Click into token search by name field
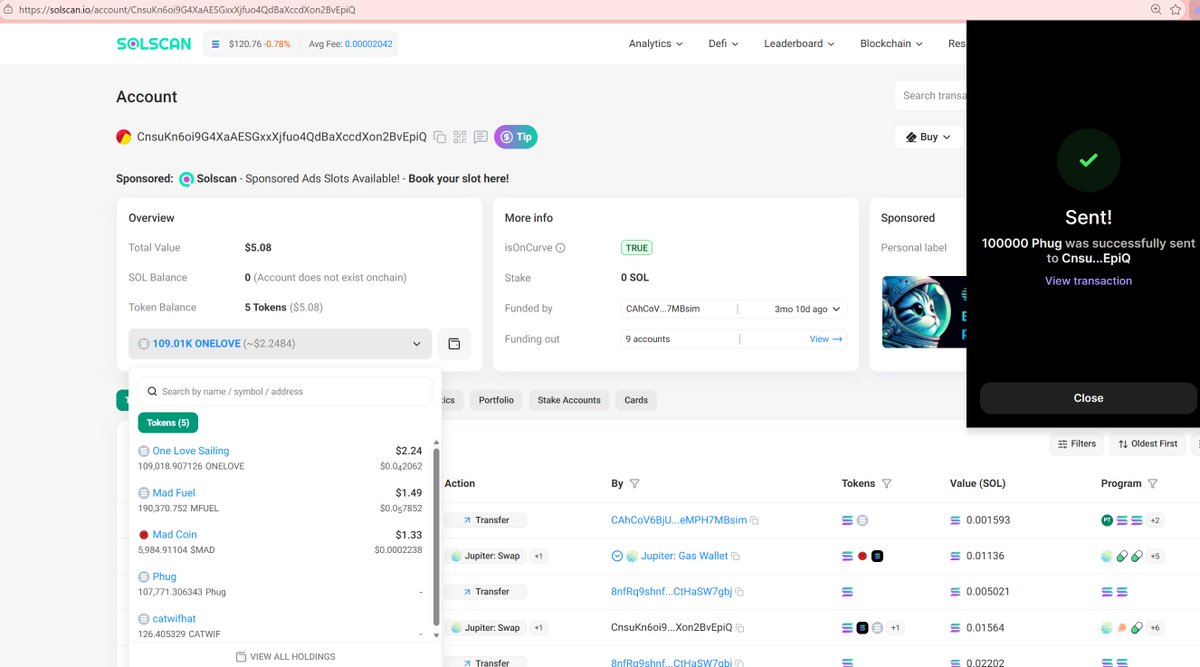The width and height of the screenshot is (1200, 667). pyautogui.click(x=285, y=392)
